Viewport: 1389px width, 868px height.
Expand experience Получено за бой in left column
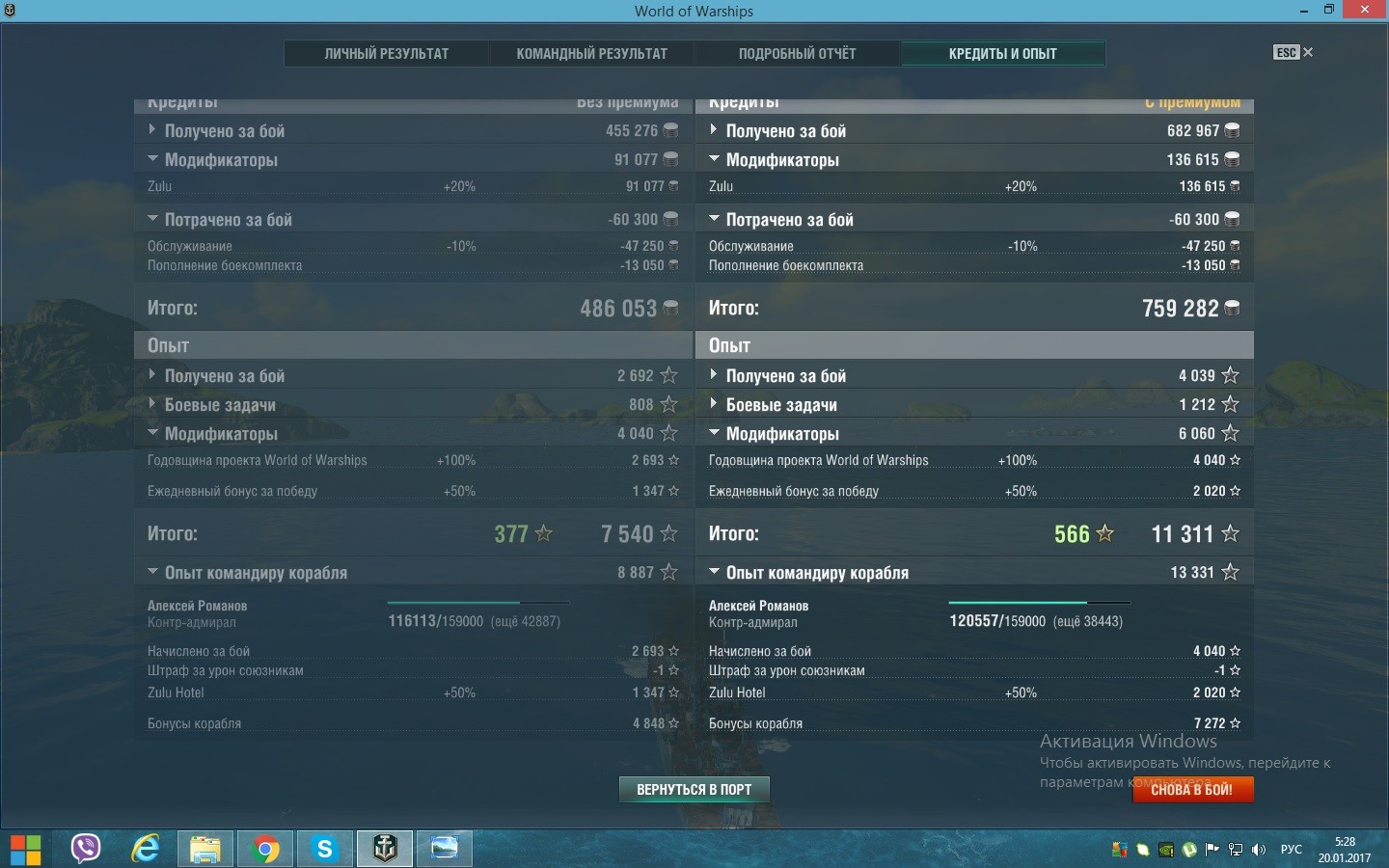click(152, 375)
